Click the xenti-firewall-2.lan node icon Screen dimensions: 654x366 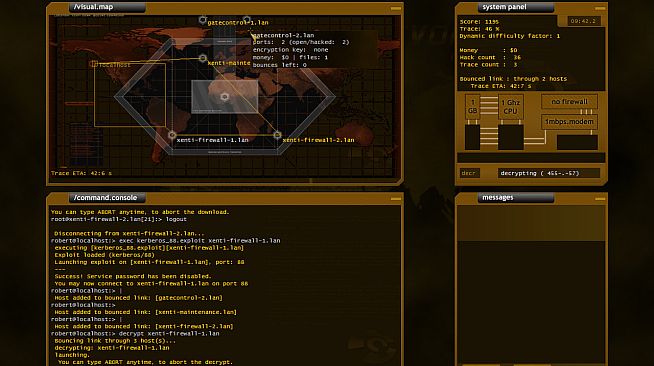coord(277,135)
